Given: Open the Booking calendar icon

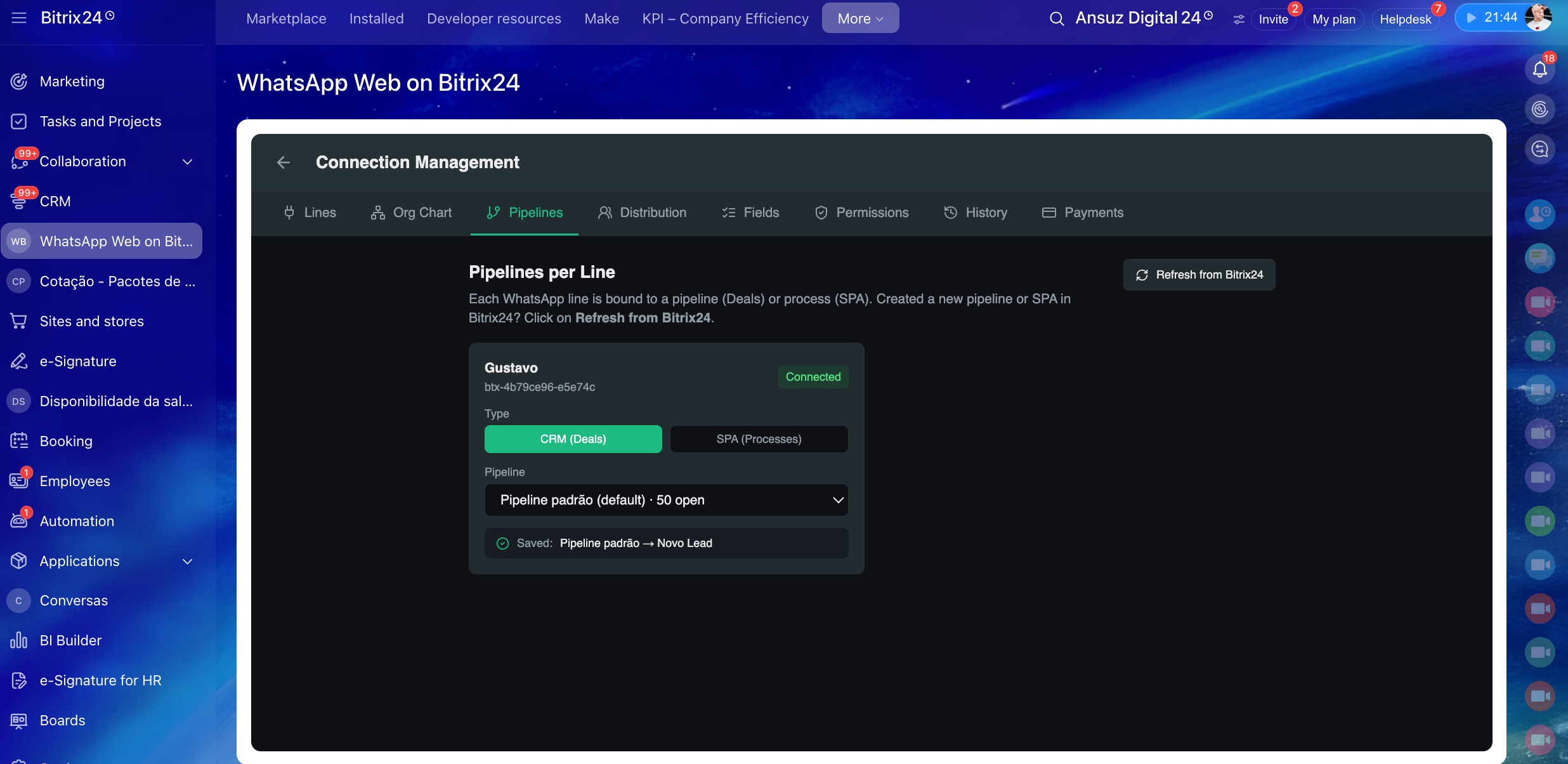Looking at the screenshot, I should pos(19,441).
